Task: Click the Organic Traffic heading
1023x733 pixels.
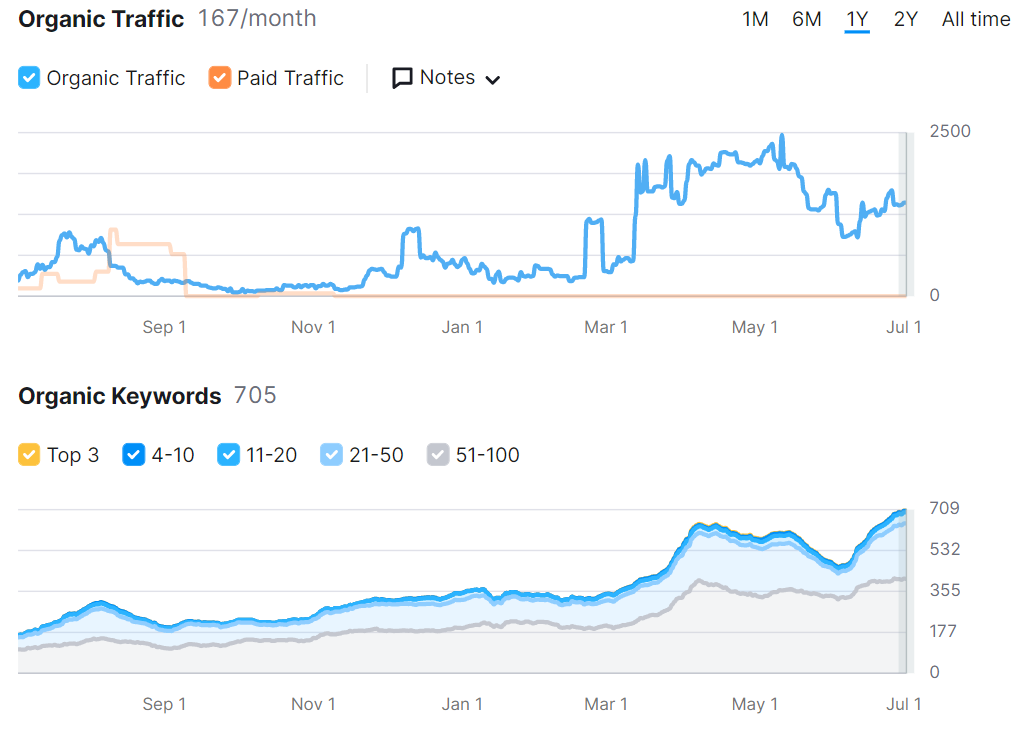Action: [x=101, y=19]
